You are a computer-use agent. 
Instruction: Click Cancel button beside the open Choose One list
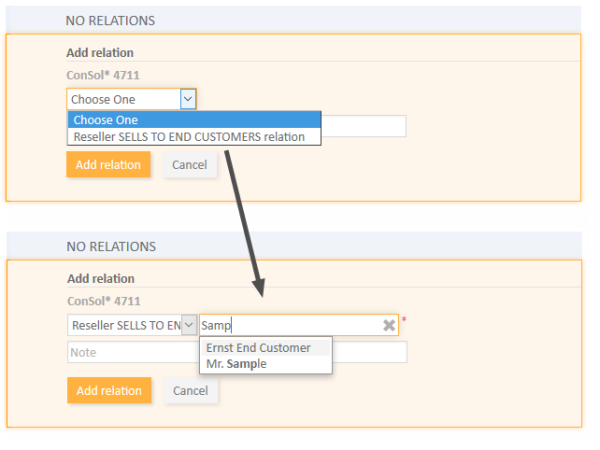pyautogui.click(x=190, y=165)
